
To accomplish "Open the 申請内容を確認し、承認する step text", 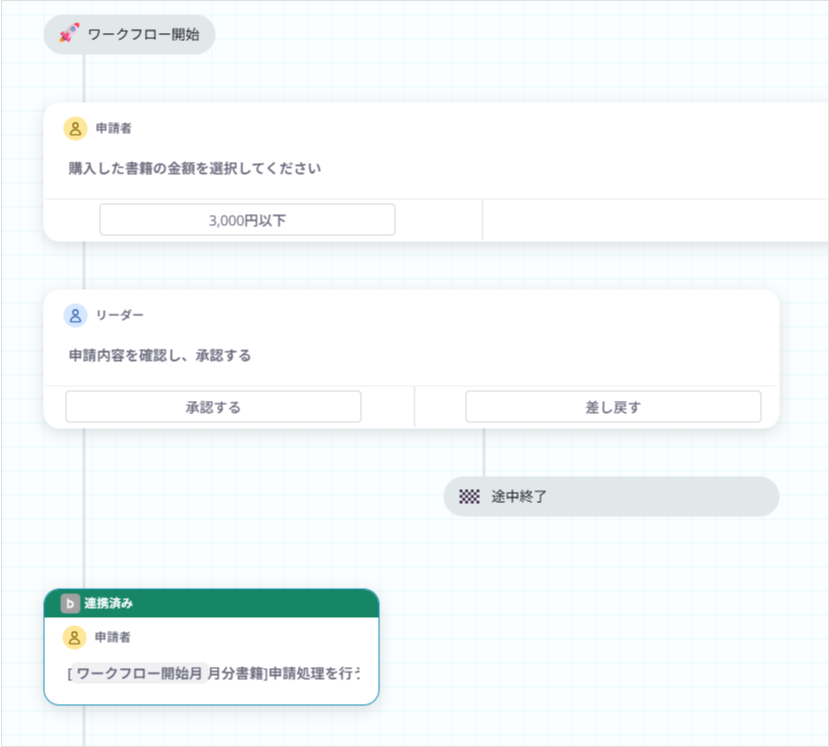I will coord(160,356).
